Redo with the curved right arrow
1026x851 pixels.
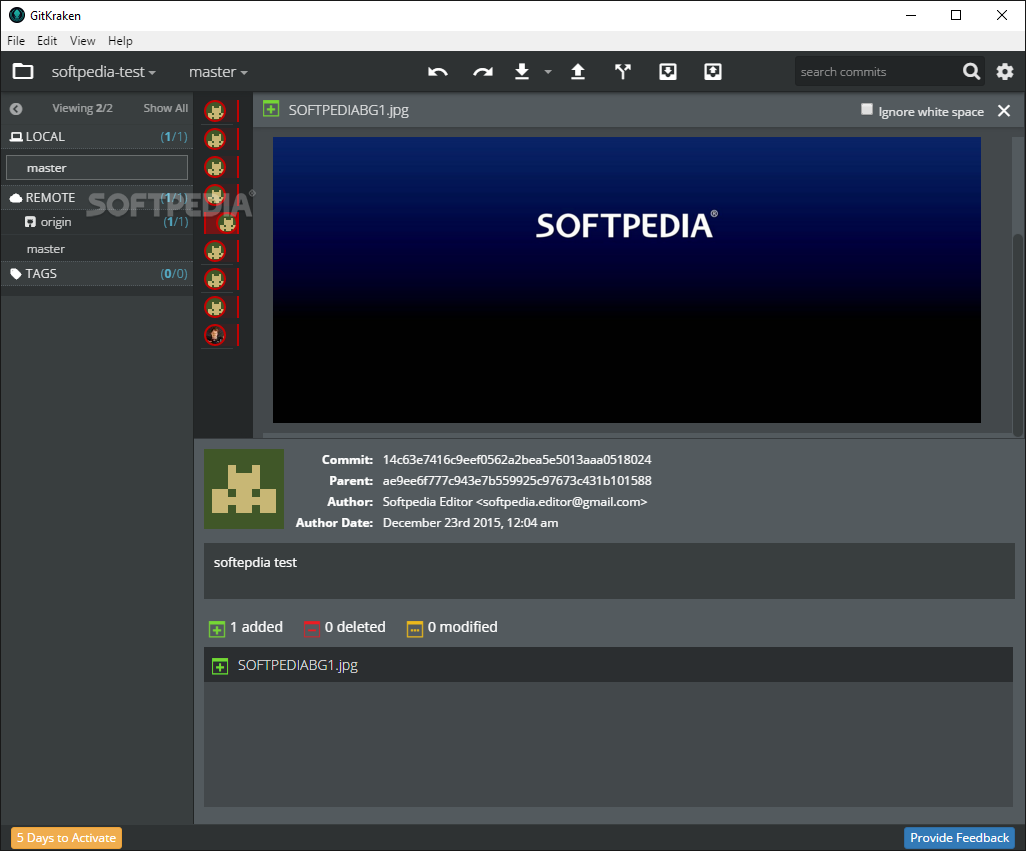(x=483, y=72)
